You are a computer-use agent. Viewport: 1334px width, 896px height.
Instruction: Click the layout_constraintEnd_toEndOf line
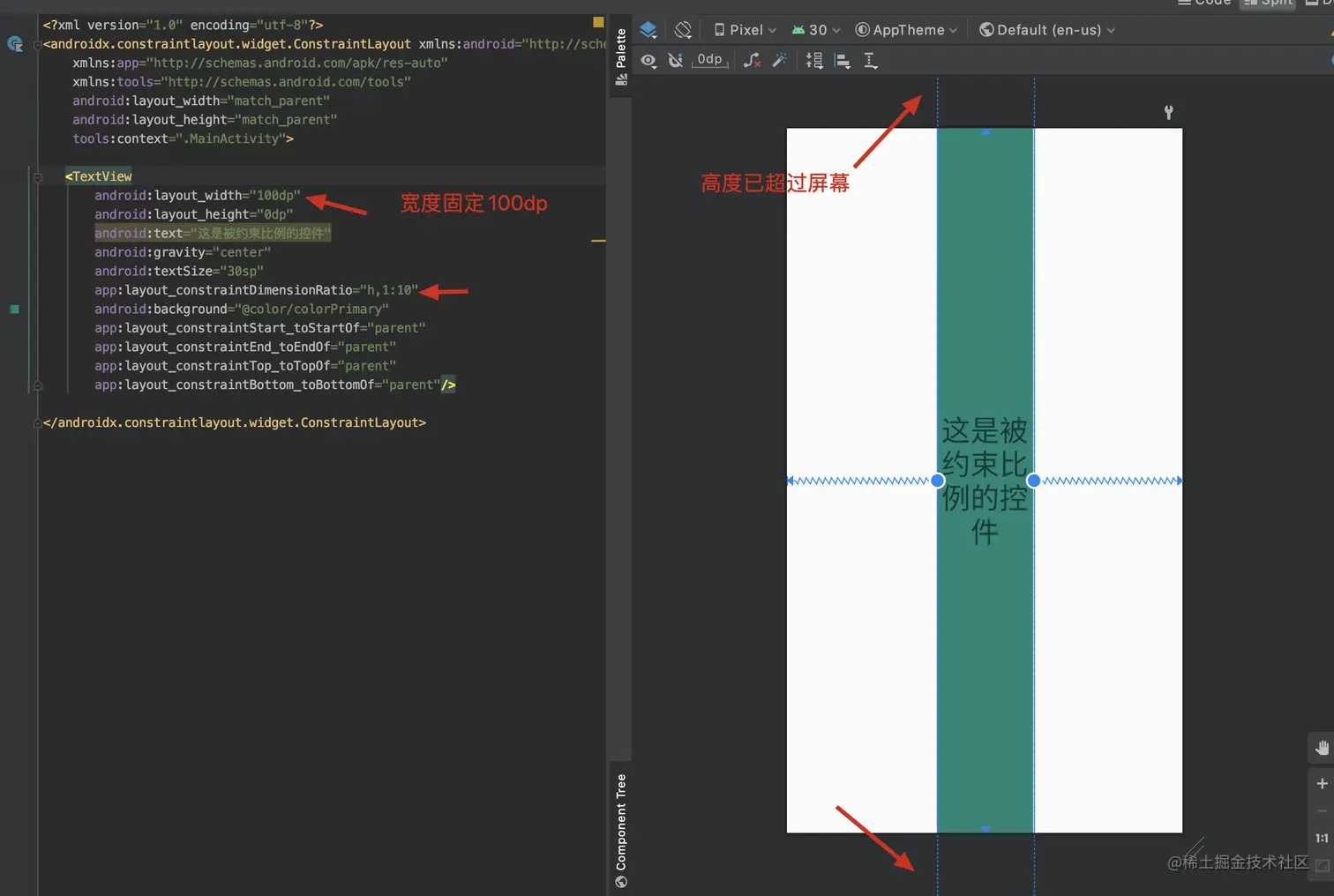click(x=245, y=347)
